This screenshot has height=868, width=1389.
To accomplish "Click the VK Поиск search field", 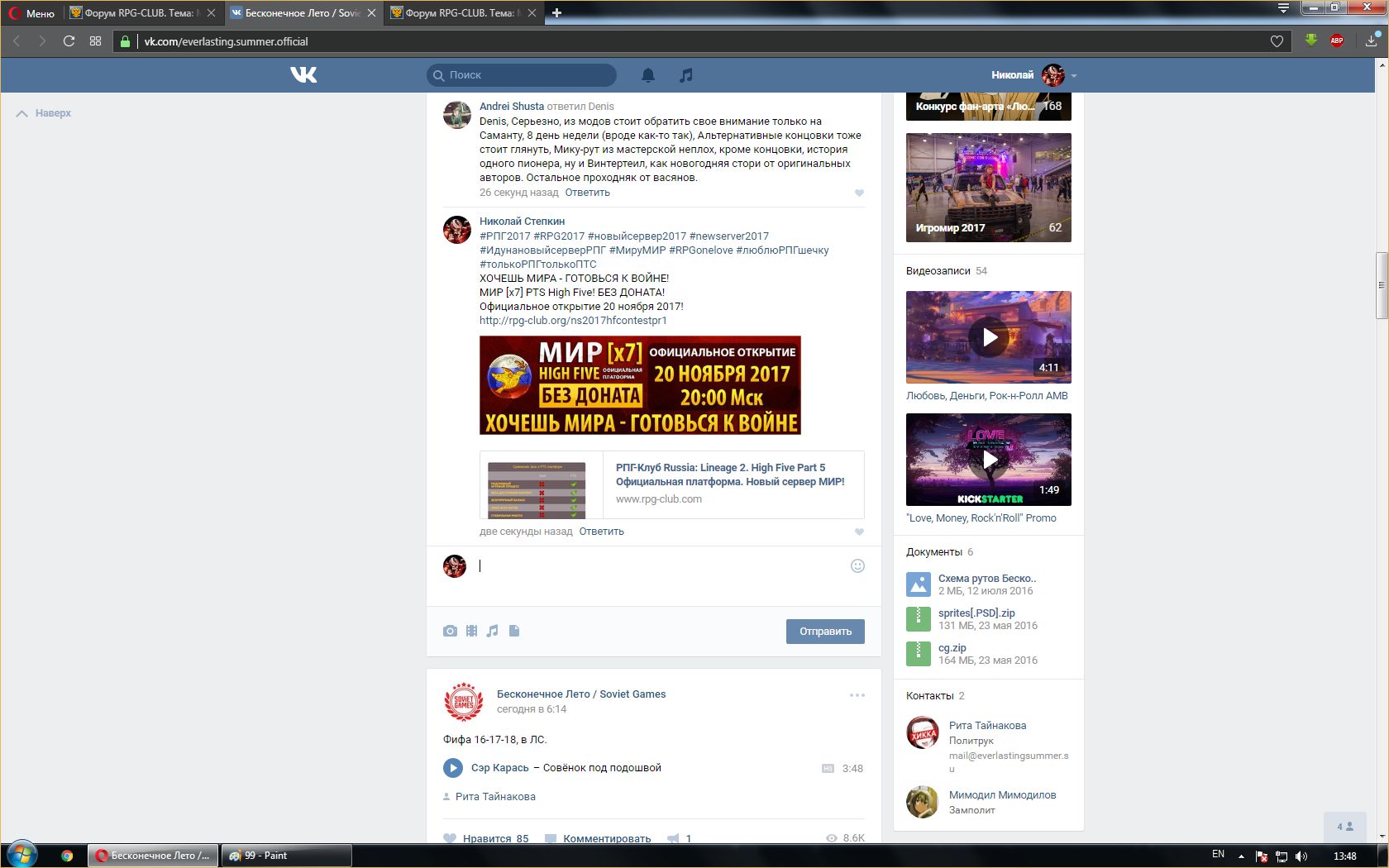I will pyautogui.click(x=522, y=75).
